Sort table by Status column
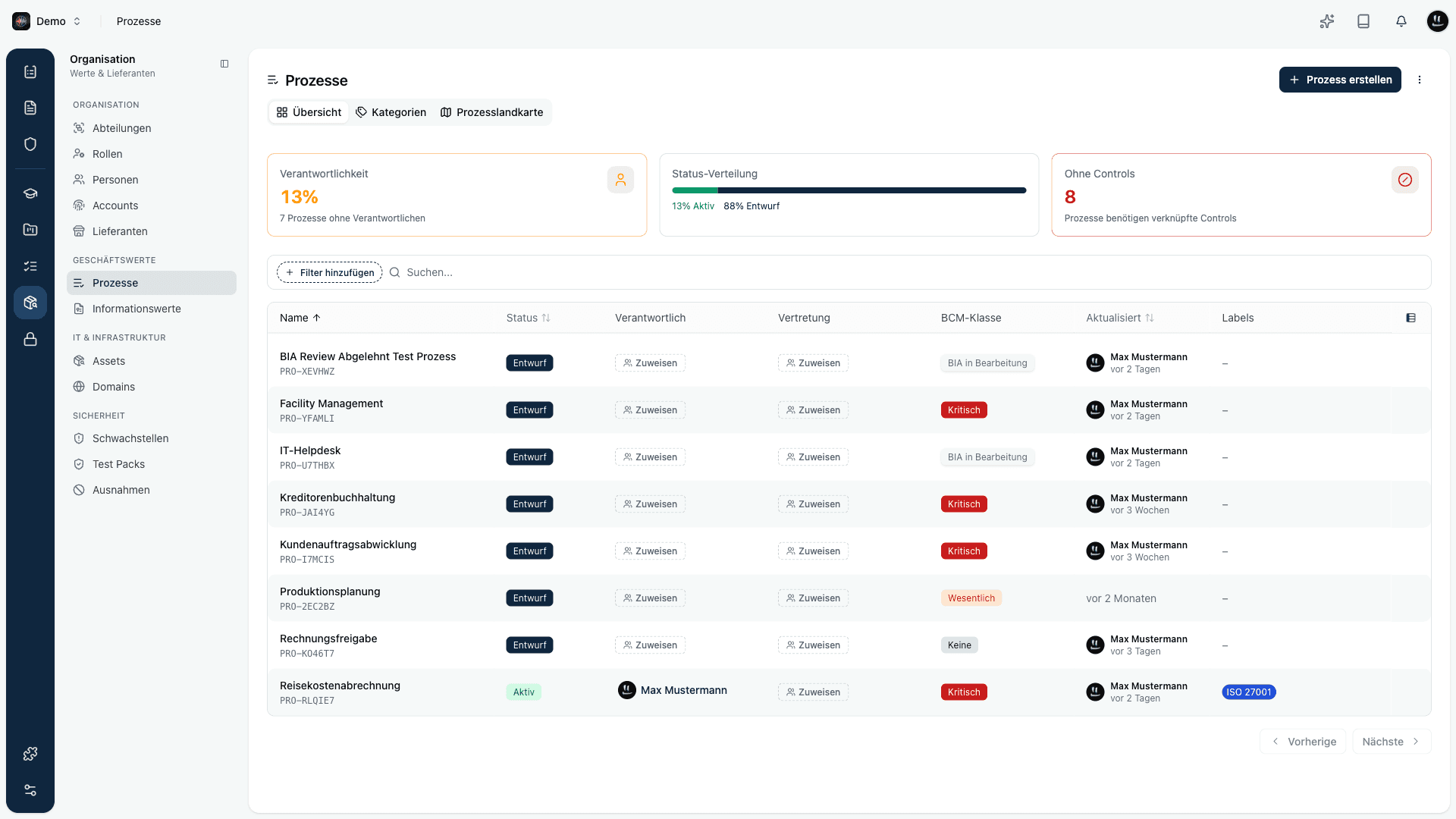Viewport: 1456px width, 819px height. pyautogui.click(x=529, y=318)
